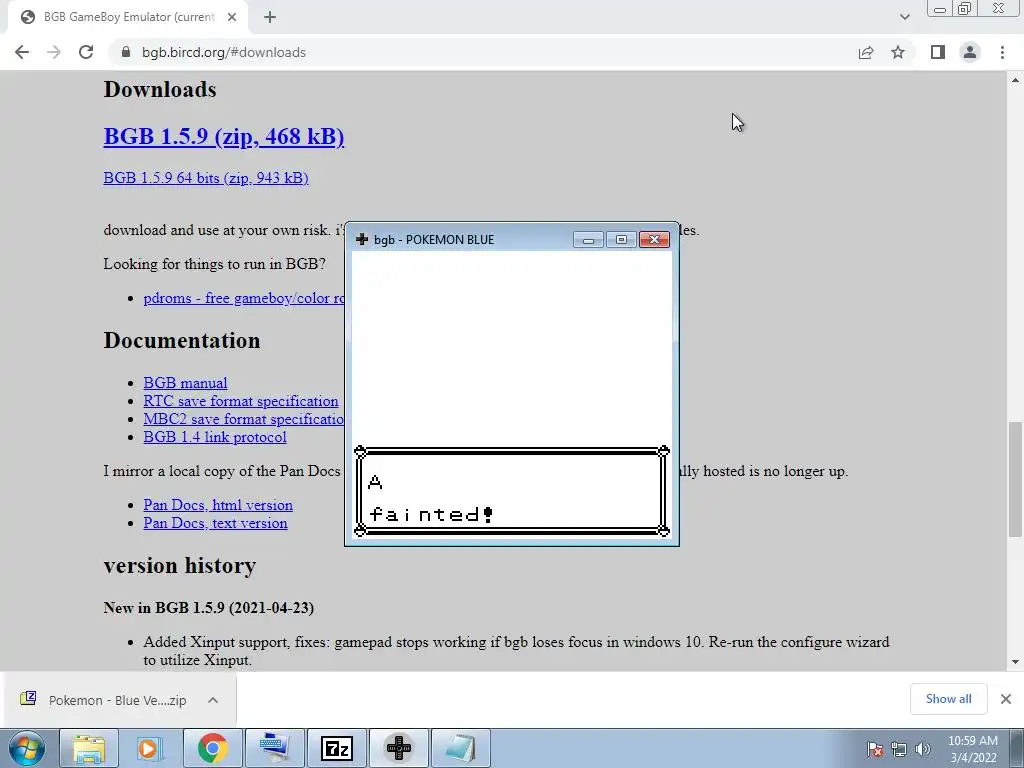This screenshot has height=768, width=1024.
Task: Open the BGB manual link
Action: 185,383
